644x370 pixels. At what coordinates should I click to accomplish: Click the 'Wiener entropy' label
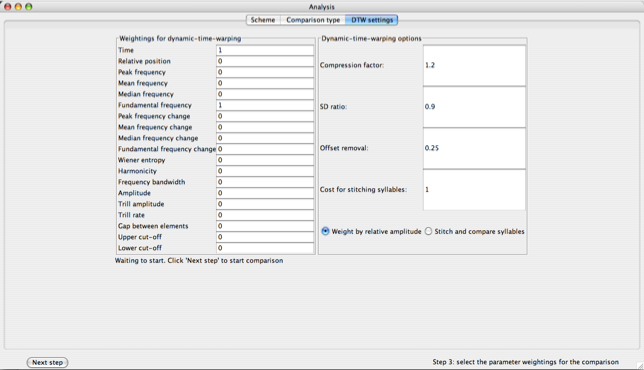pyautogui.click(x=142, y=160)
